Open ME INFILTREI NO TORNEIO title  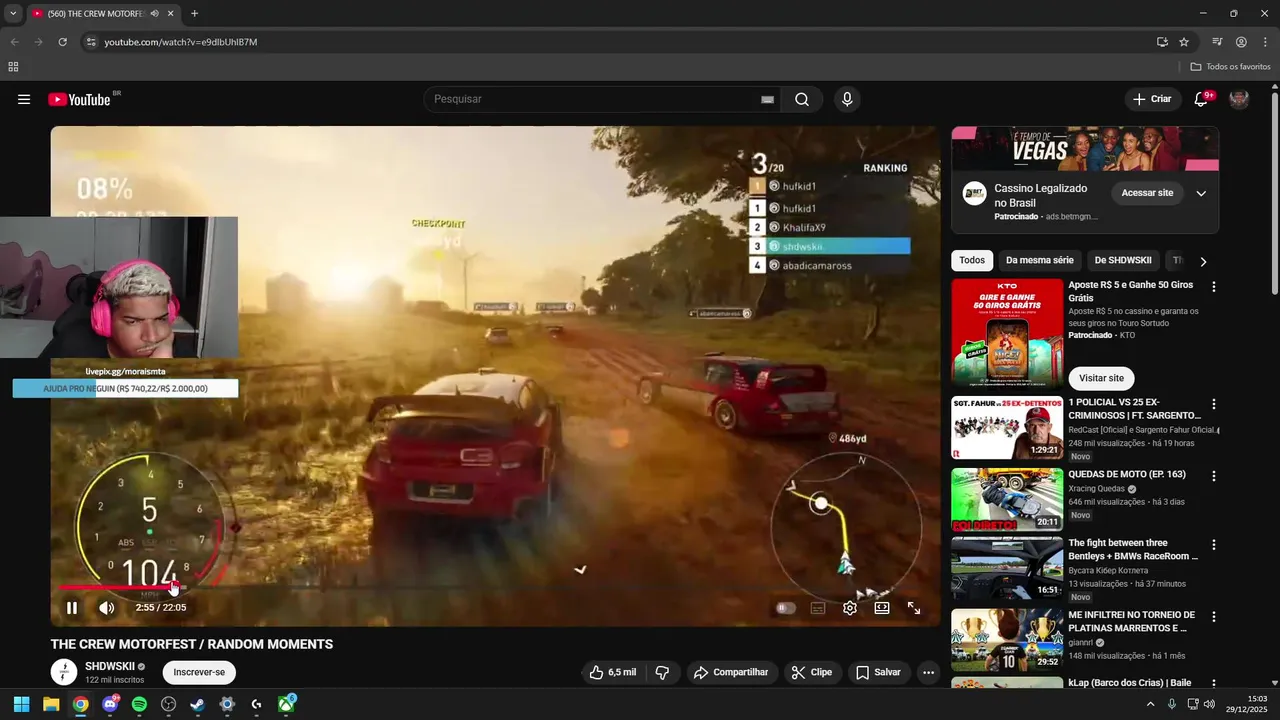pyautogui.click(x=1131, y=621)
